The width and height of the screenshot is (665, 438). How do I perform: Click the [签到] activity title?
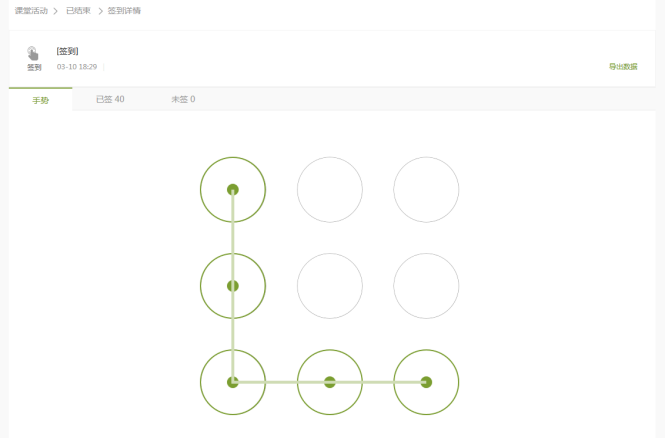click(x=67, y=51)
